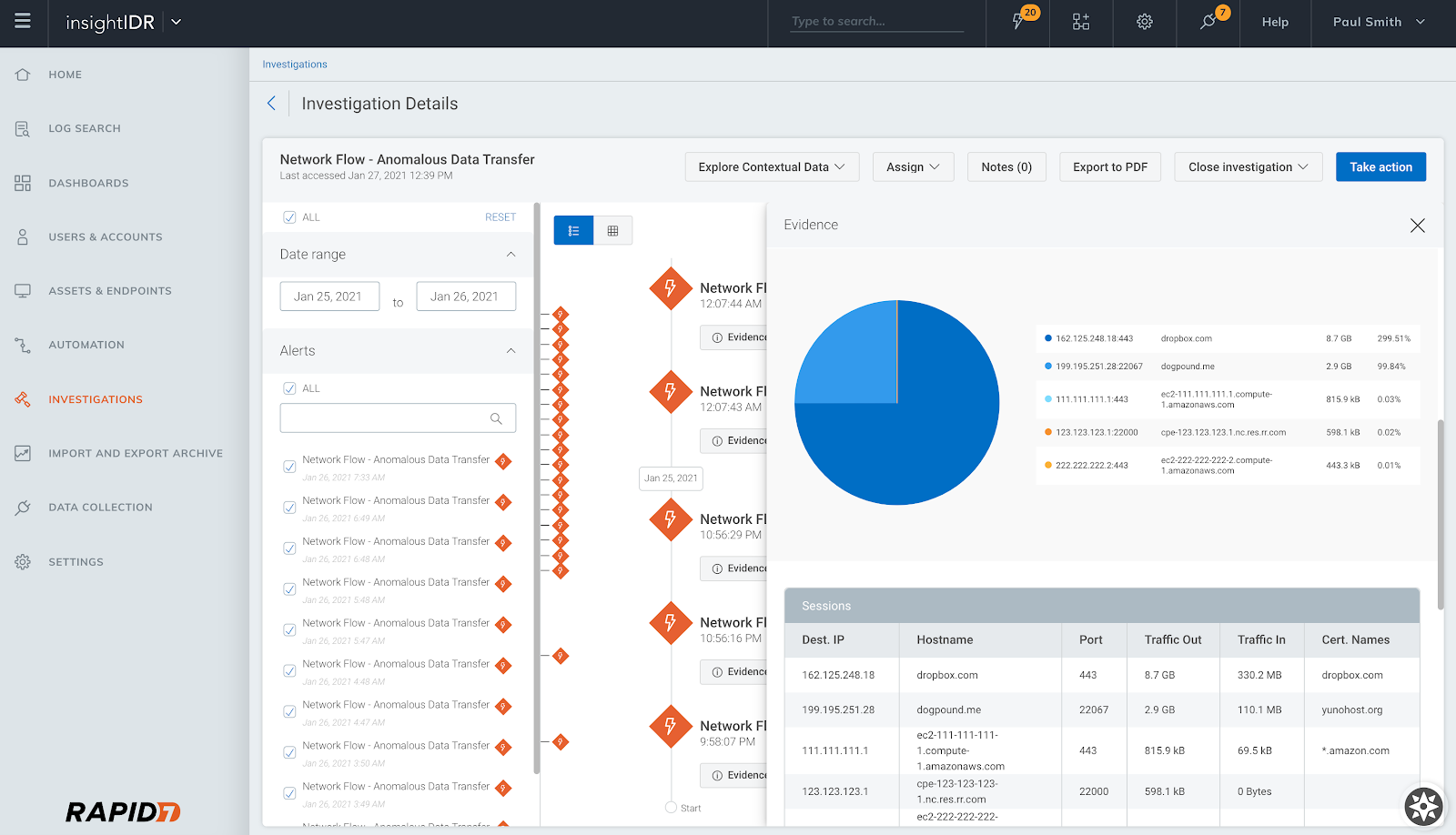Uncheck the alert from Jan 26 6:49 AM

pyautogui.click(x=289, y=508)
